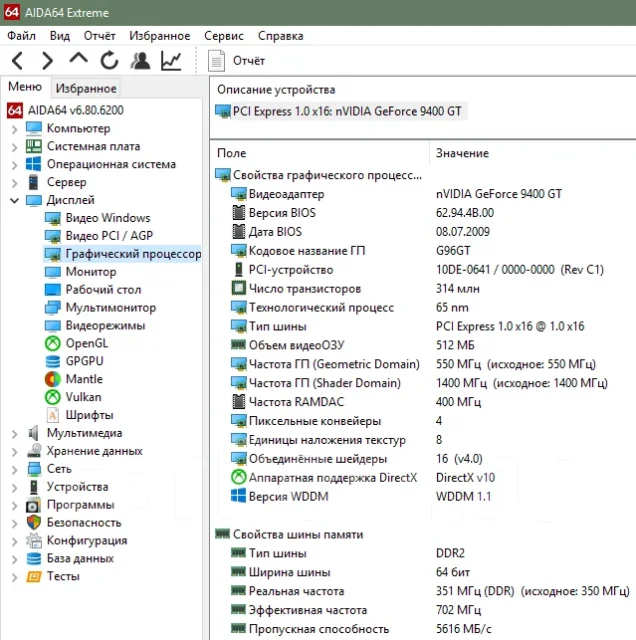Click the Back navigation arrow
This screenshot has height=640, width=636.
coord(18,61)
